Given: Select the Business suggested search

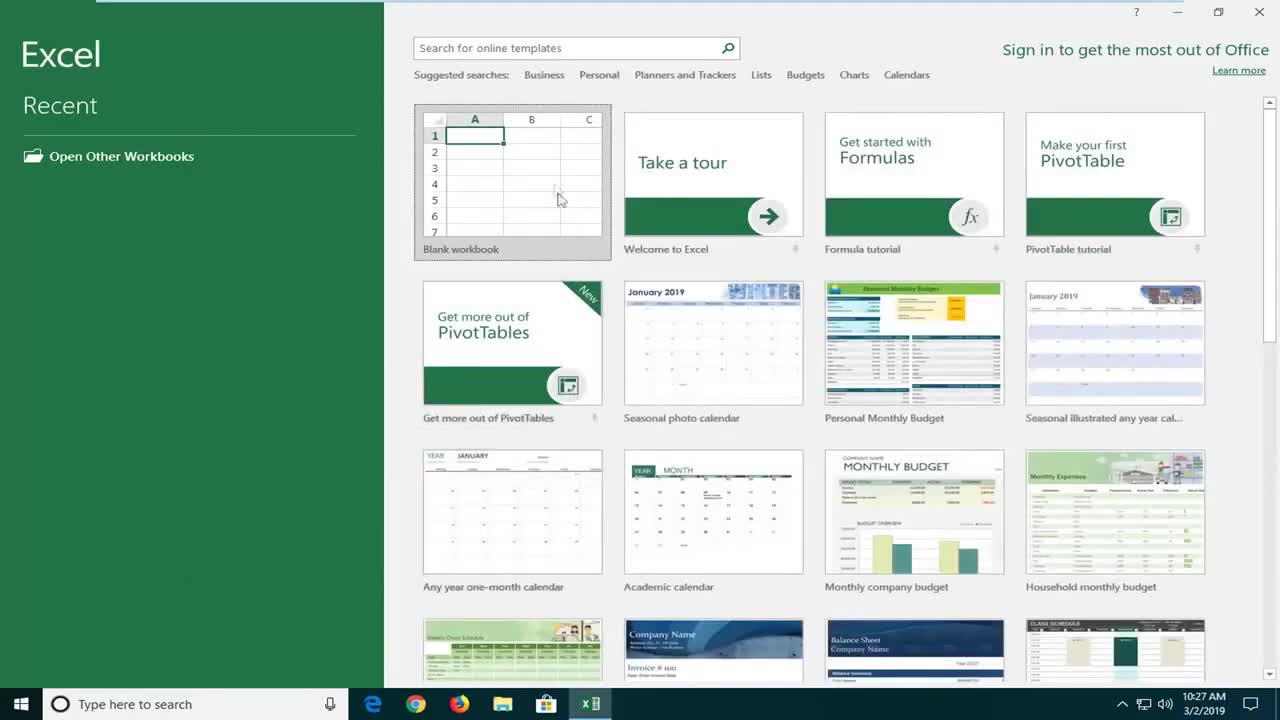Looking at the screenshot, I should point(544,75).
